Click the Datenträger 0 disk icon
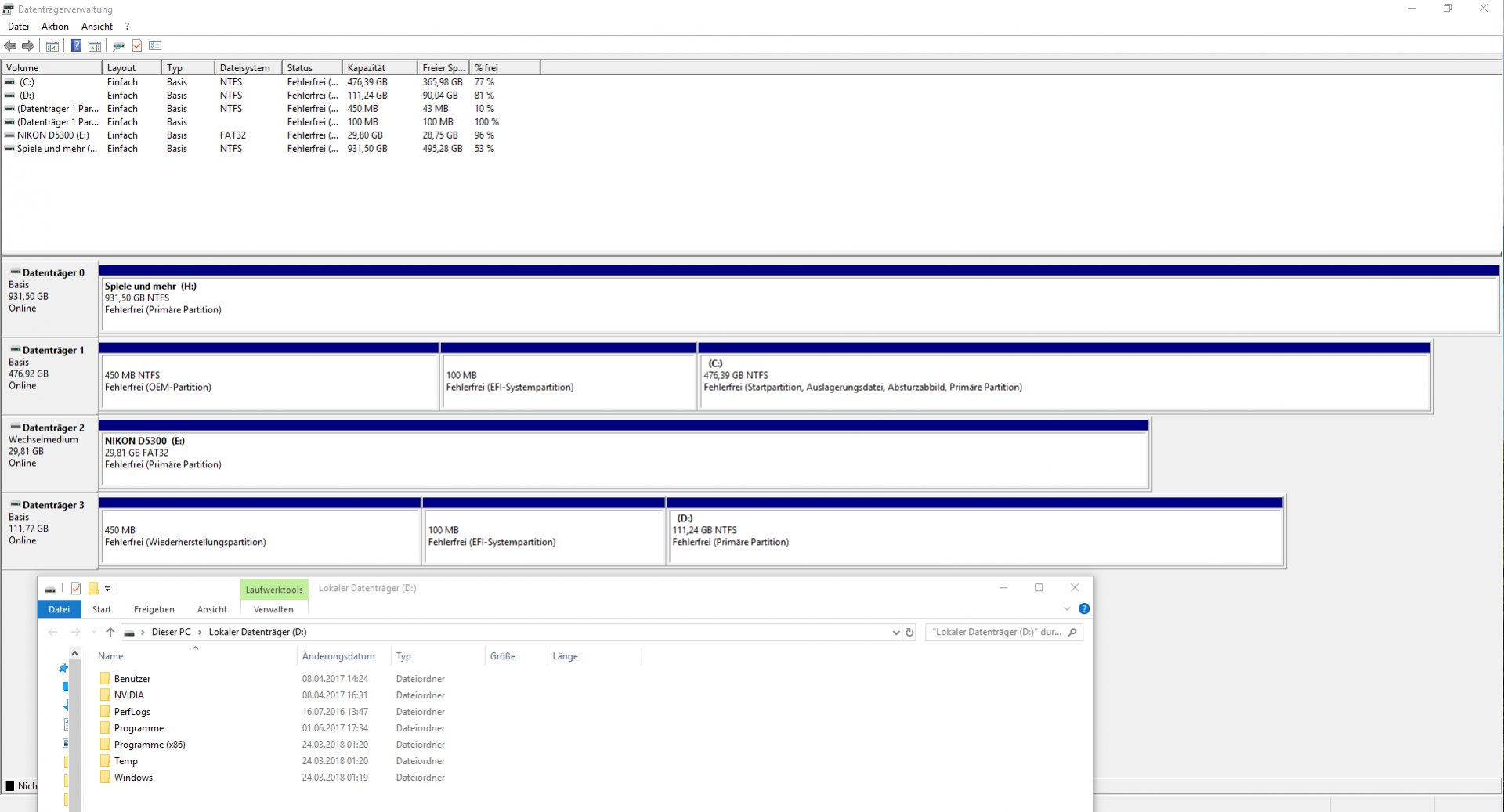Screen dimensions: 1504x812 point(15,272)
